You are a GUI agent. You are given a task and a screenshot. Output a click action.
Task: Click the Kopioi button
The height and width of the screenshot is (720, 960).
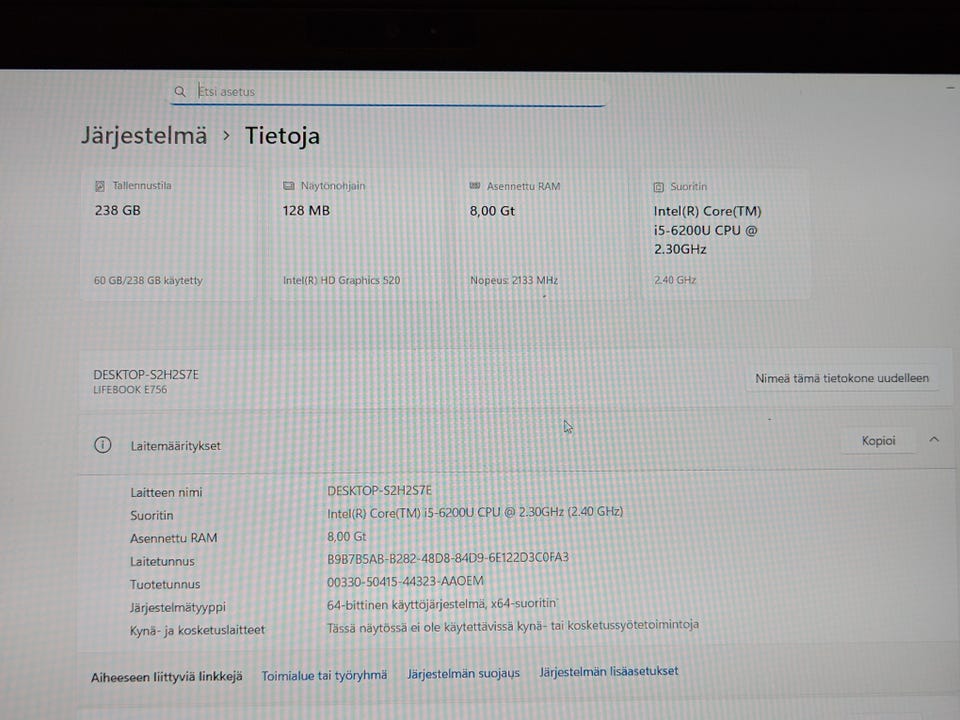879,441
